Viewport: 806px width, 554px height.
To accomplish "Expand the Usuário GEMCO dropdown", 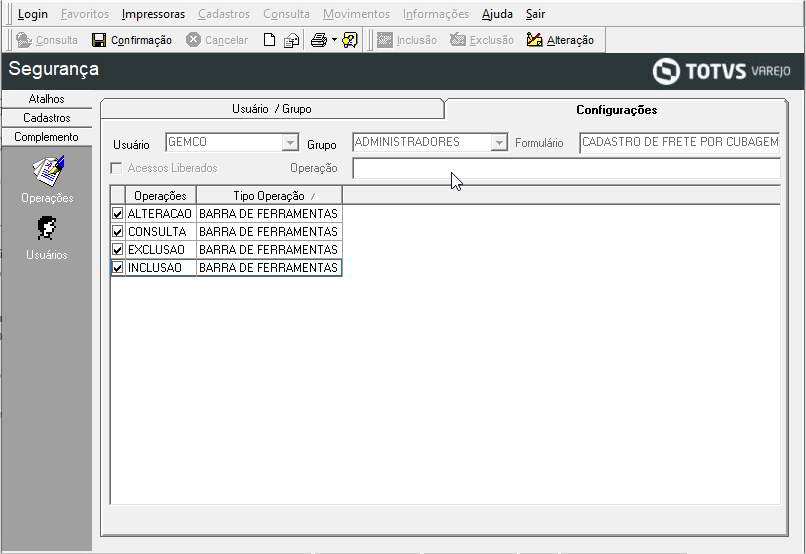I will click(290, 142).
